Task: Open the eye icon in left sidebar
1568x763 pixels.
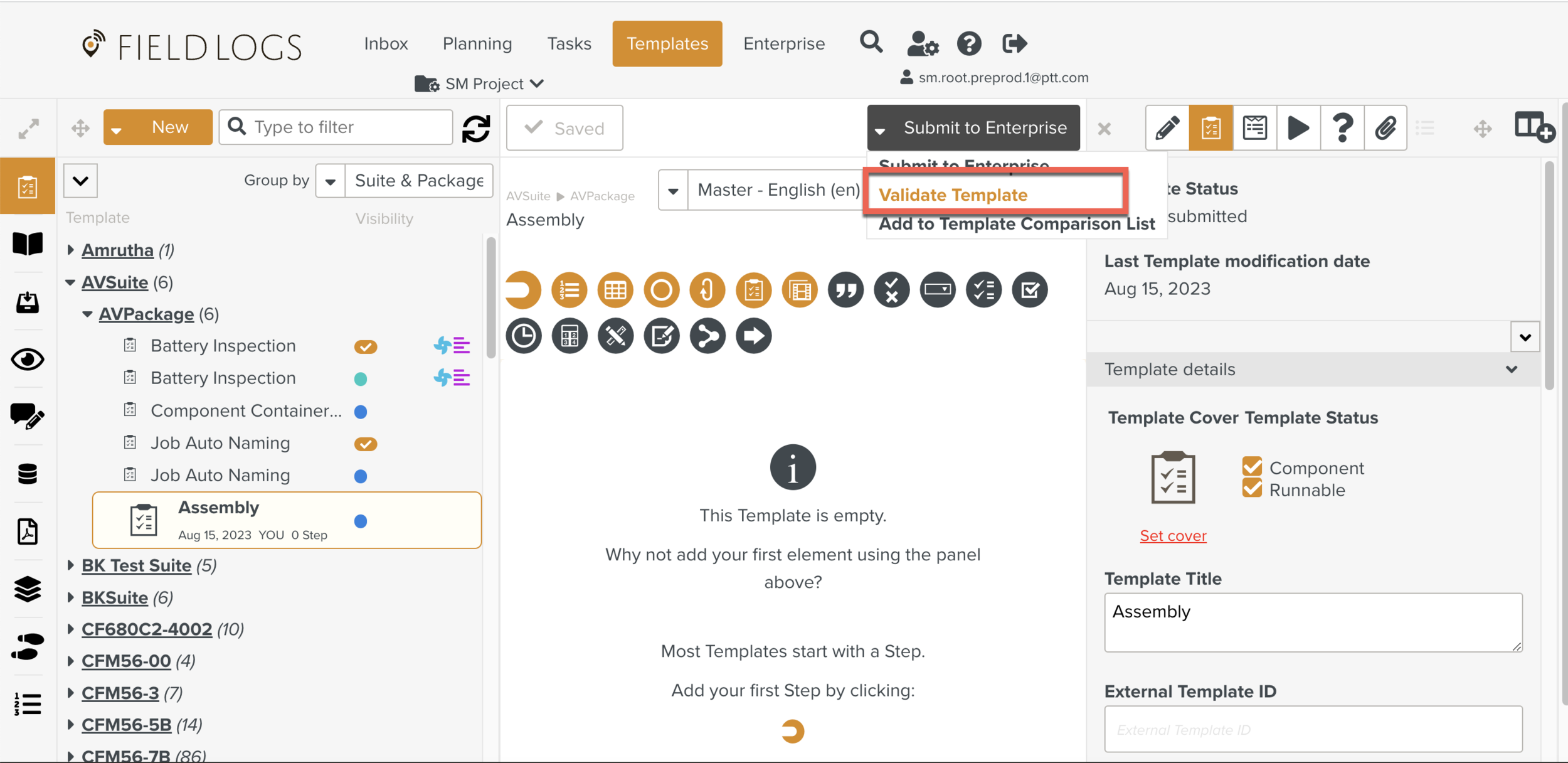Action: coord(28,360)
